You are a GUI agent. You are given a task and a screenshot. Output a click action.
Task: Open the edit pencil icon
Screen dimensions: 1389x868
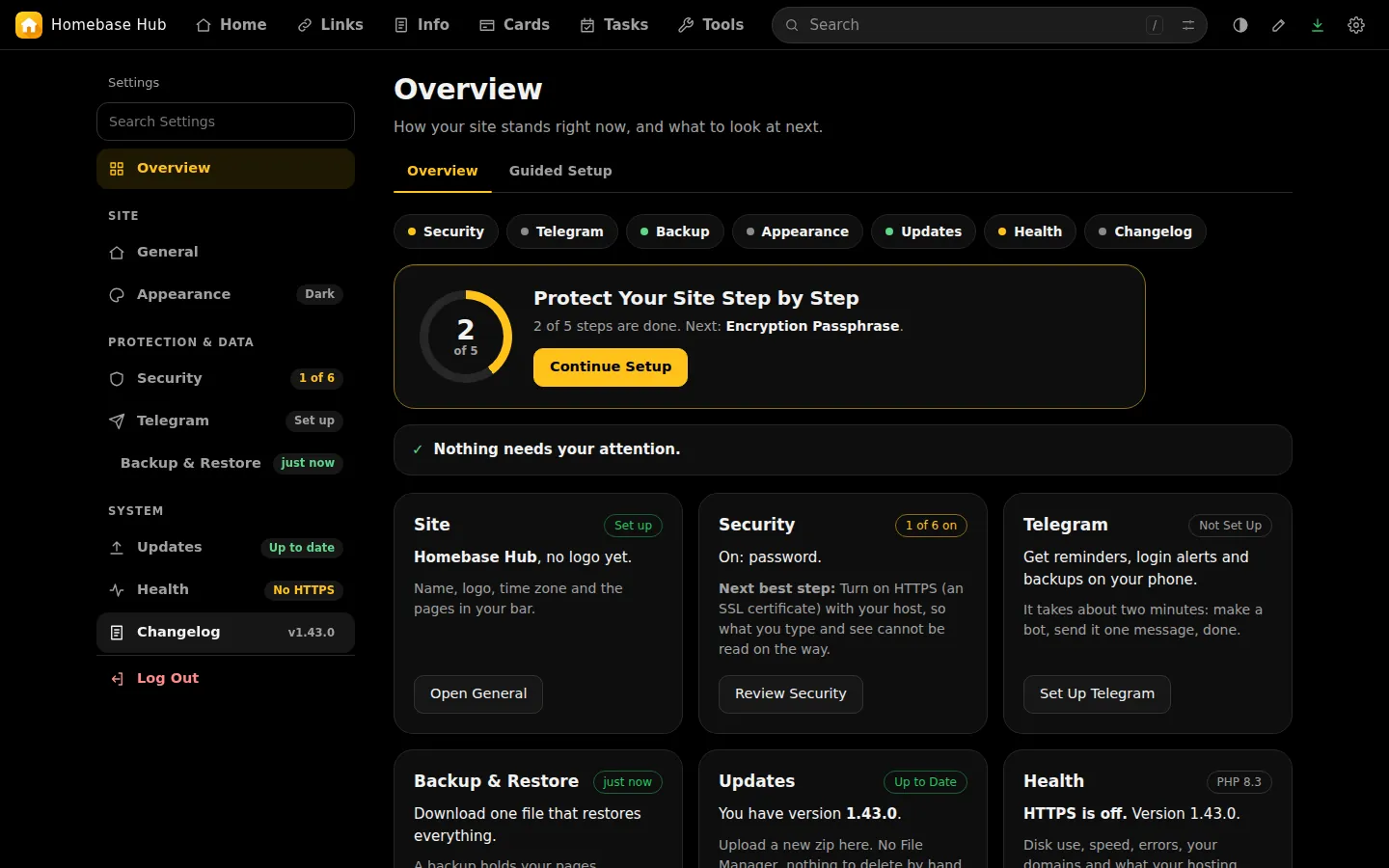[1279, 25]
